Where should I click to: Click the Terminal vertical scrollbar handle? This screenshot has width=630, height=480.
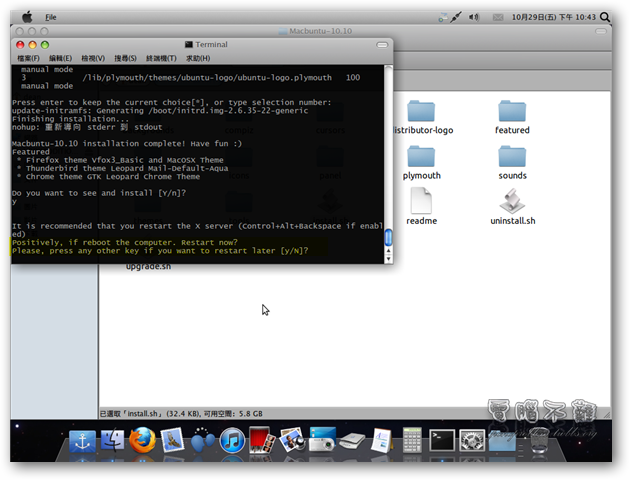[388, 239]
